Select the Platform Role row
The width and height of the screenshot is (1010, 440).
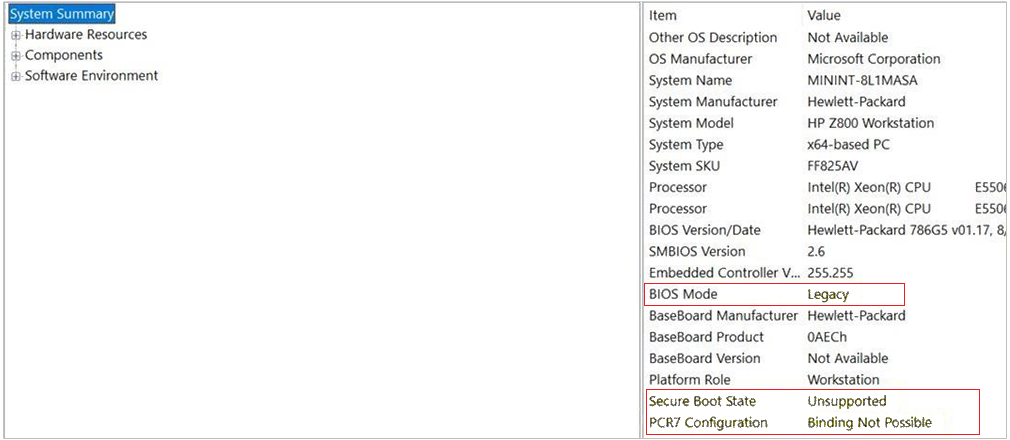[x=689, y=380]
